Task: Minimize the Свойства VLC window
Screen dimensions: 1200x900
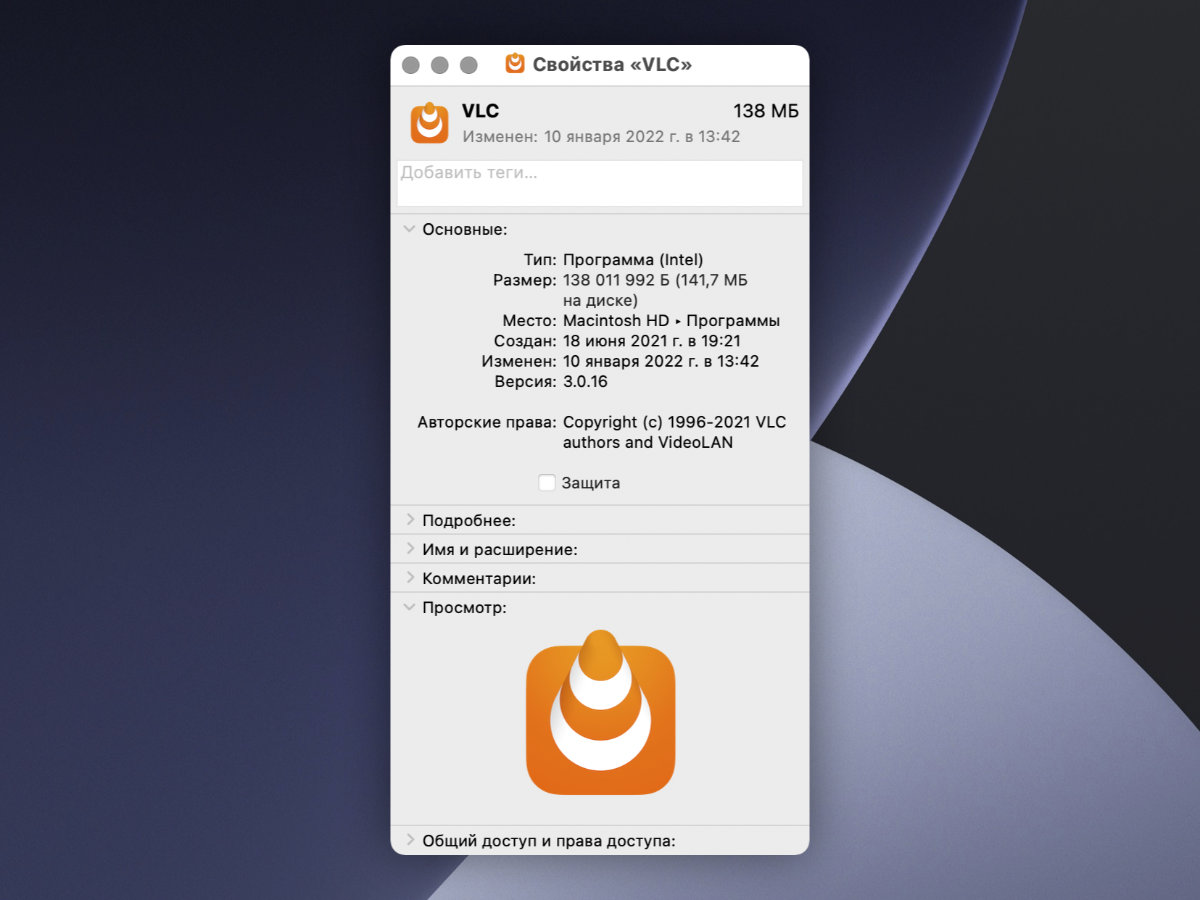Action: pyautogui.click(x=440, y=65)
